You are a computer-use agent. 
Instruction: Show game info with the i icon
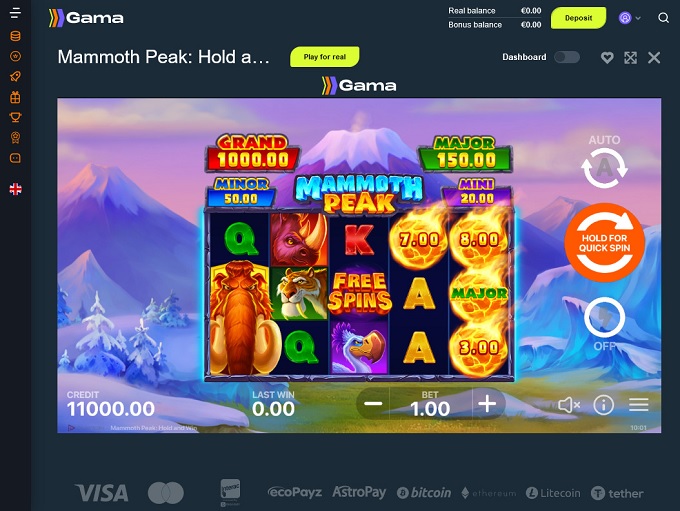point(603,405)
